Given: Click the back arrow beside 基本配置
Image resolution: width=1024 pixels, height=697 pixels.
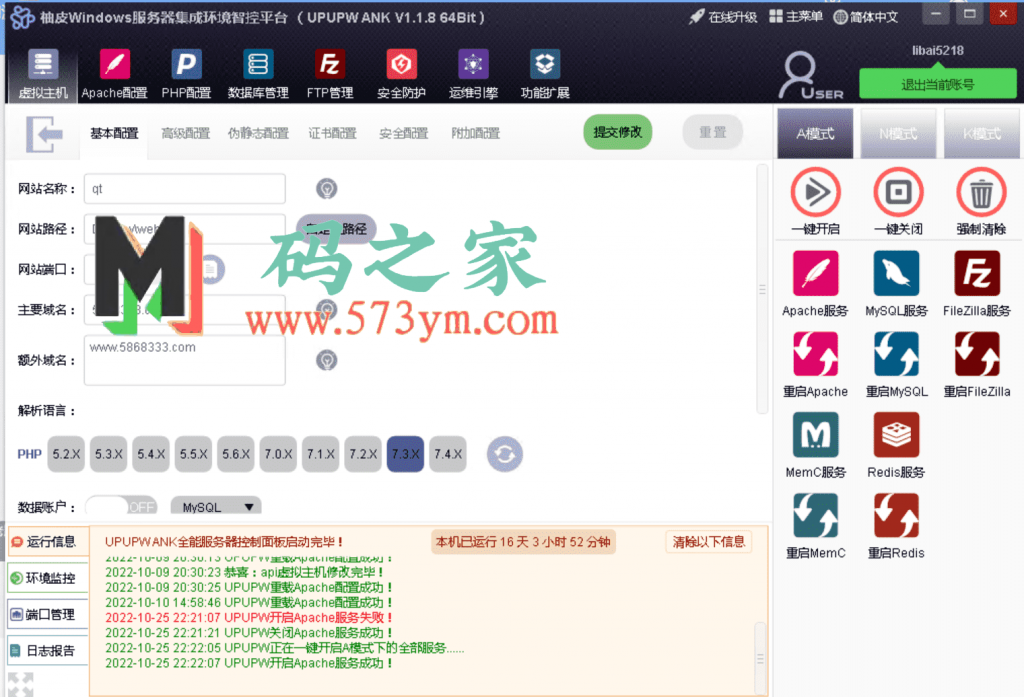Looking at the screenshot, I should click(x=44, y=134).
